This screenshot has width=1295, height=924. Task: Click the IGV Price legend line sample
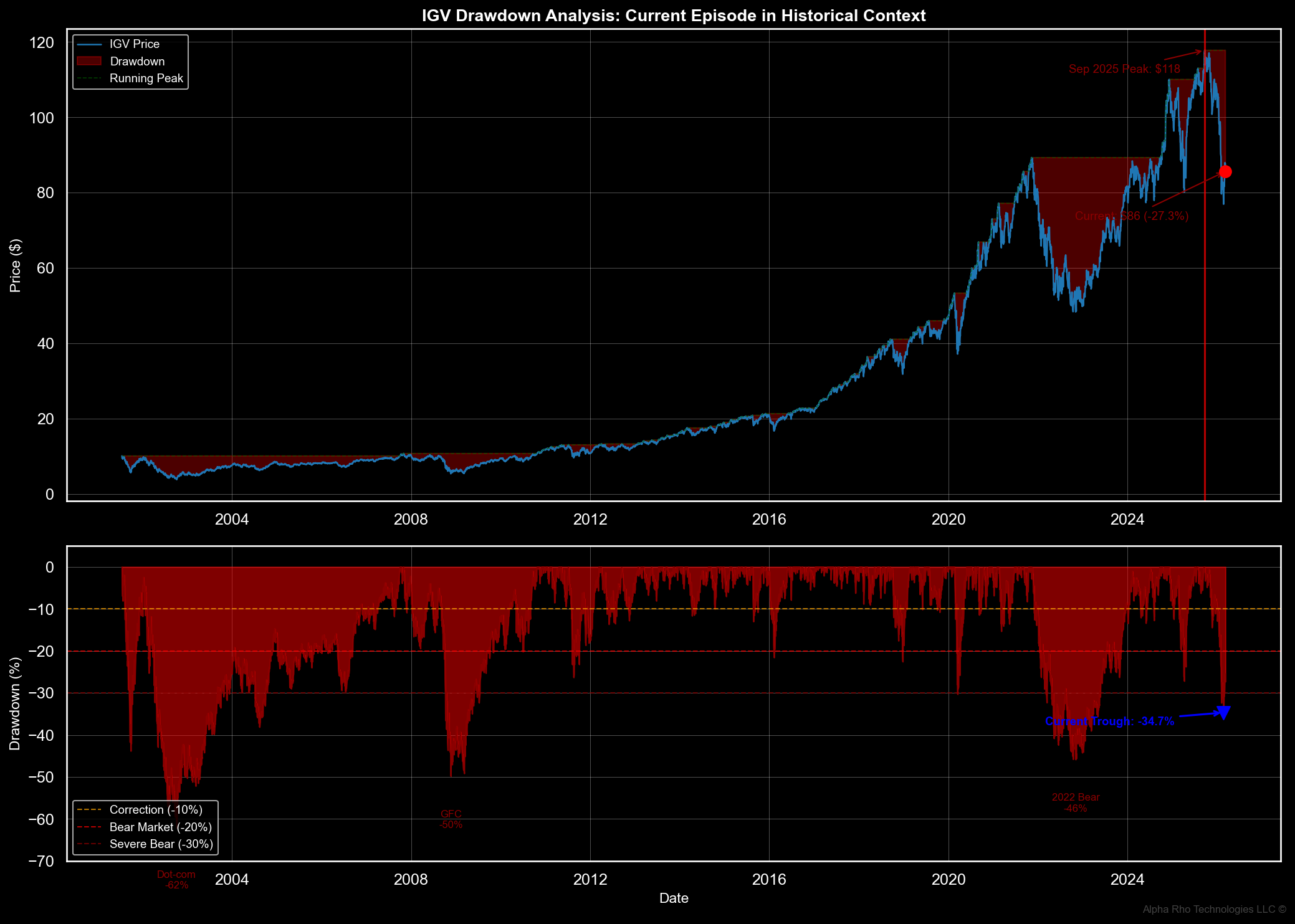88,44
